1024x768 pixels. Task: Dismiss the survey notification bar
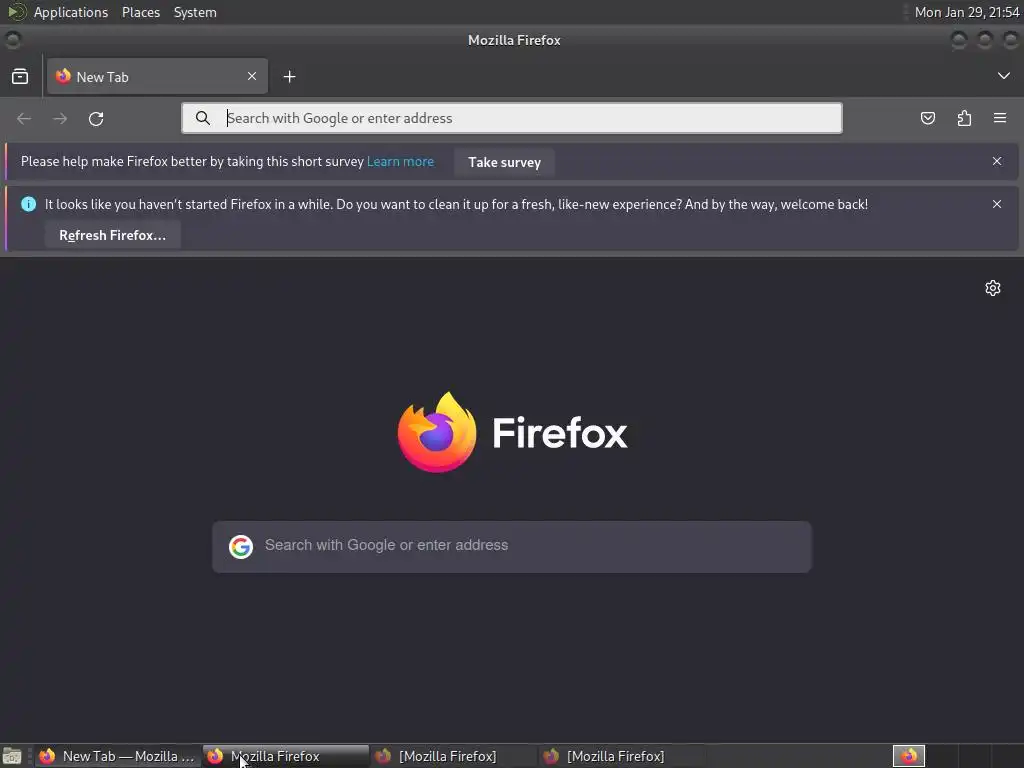pos(997,161)
